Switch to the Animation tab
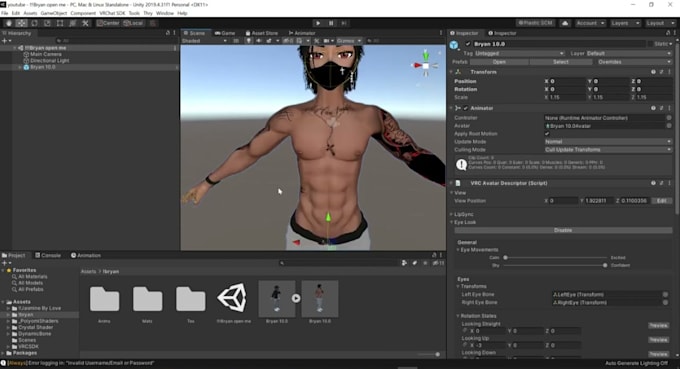The width and height of the screenshot is (680, 369). click(86, 255)
